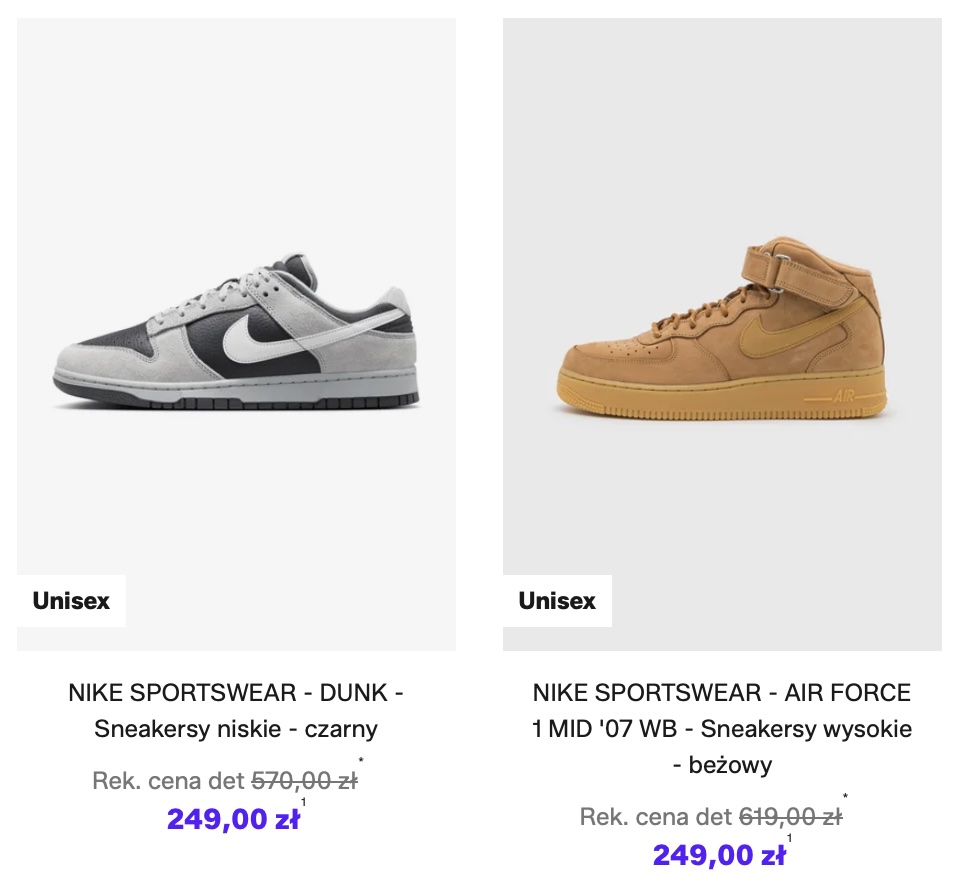Click "Rek. cena det" label under Air Force
This screenshot has width=960, height=894.
click(x=655, y=817)
